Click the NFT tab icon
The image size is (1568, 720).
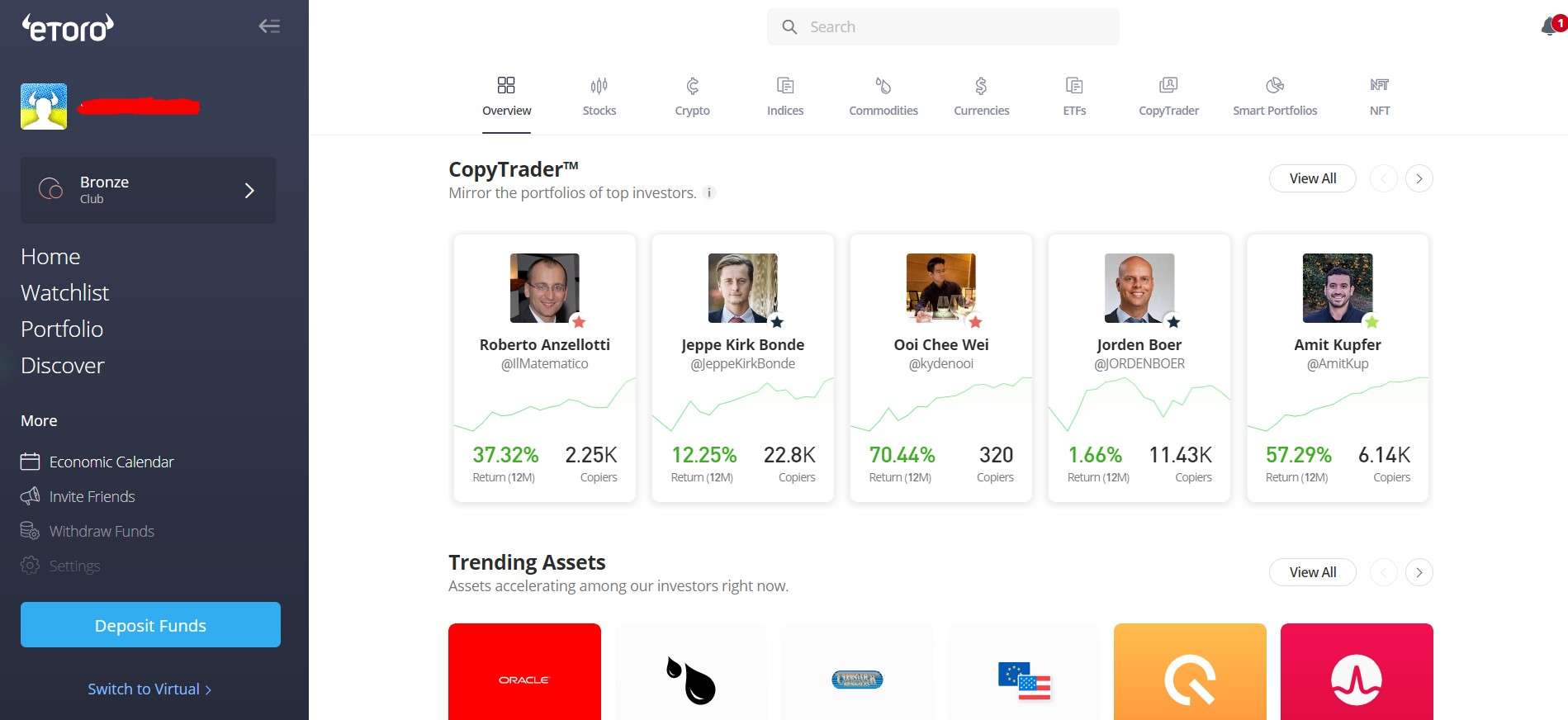click(1380, 85)
